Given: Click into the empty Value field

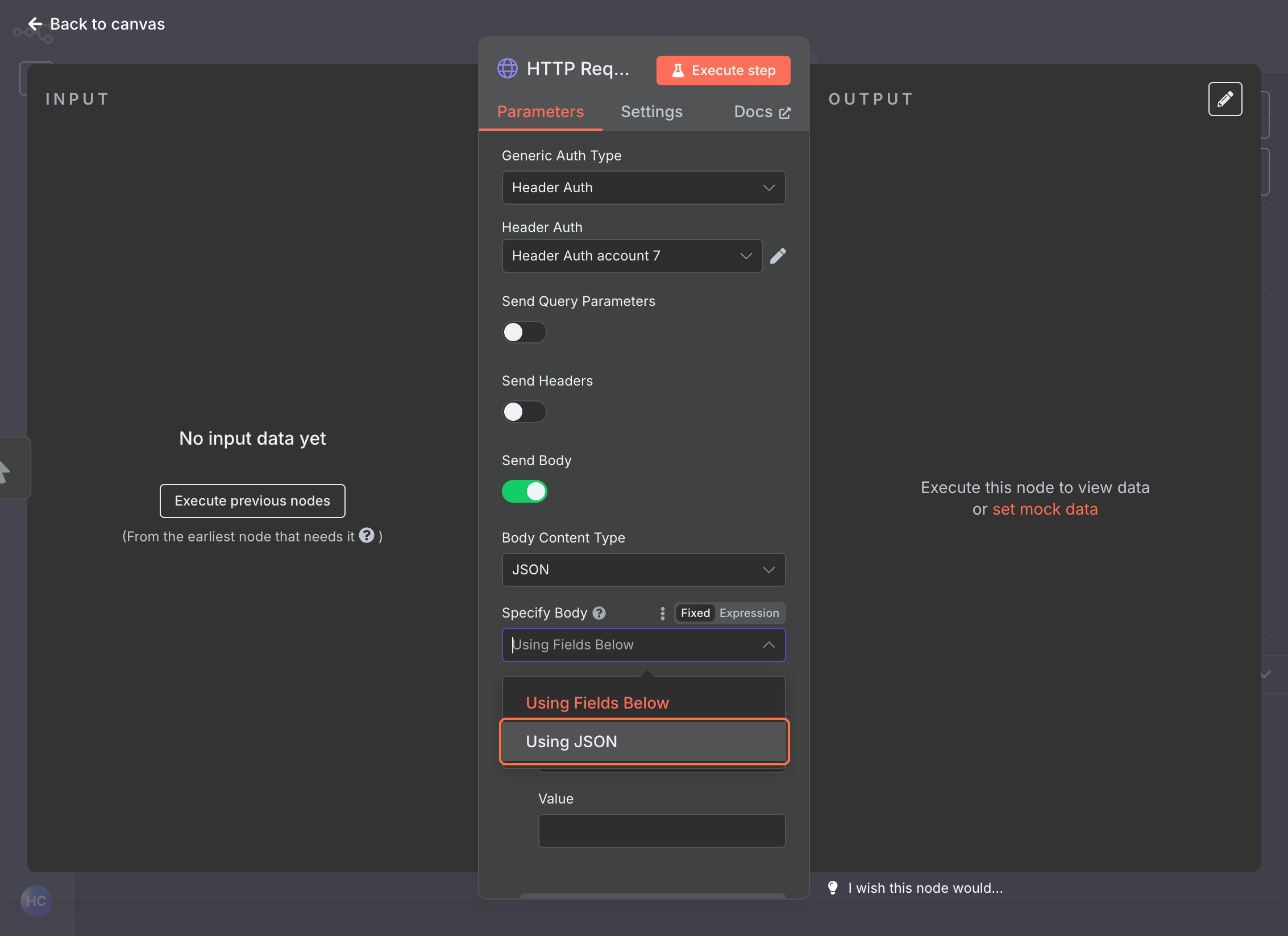Looking at the screenshot, I should tap(662, 831).
